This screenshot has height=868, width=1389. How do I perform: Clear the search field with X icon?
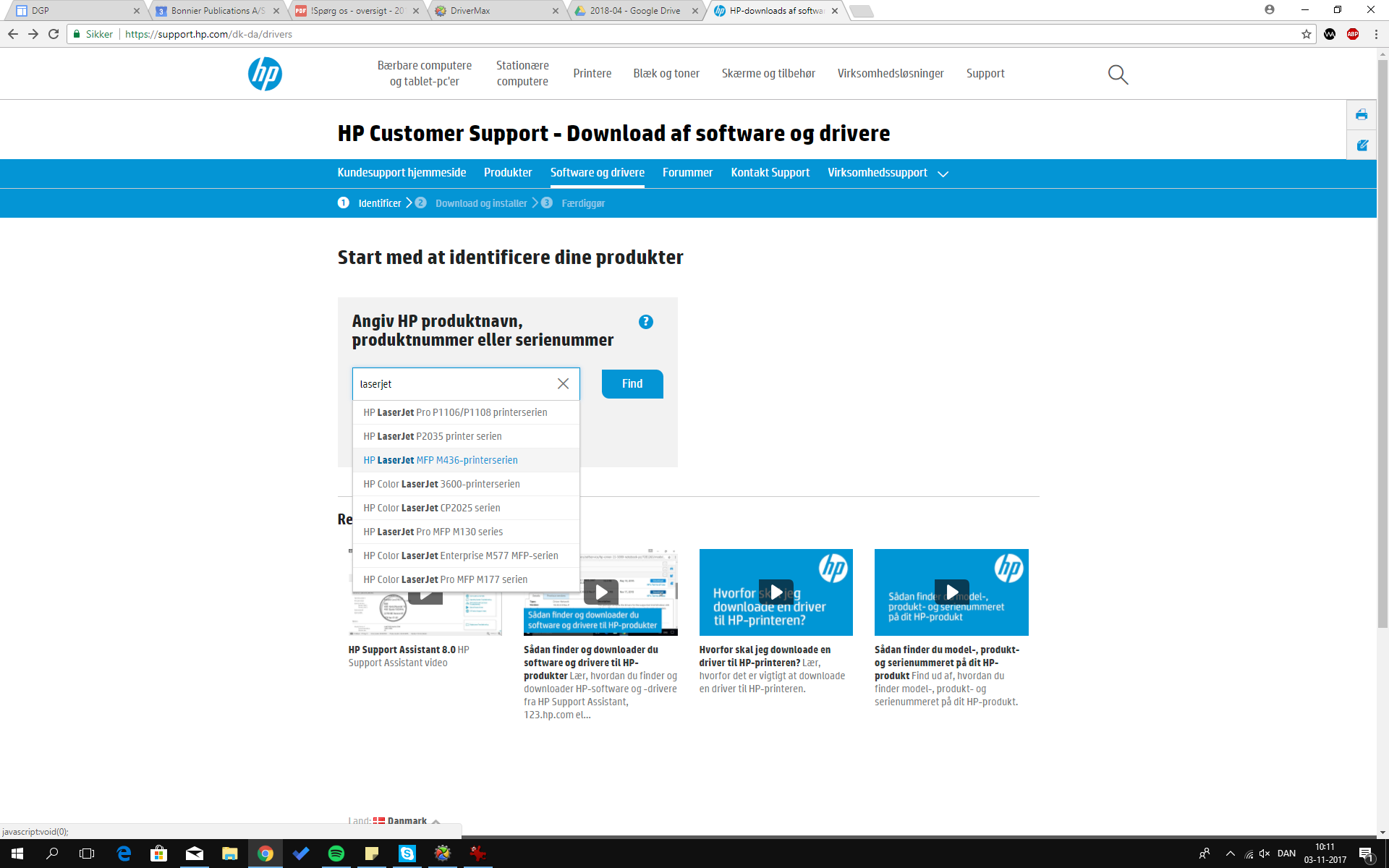(x=563, y=383)
